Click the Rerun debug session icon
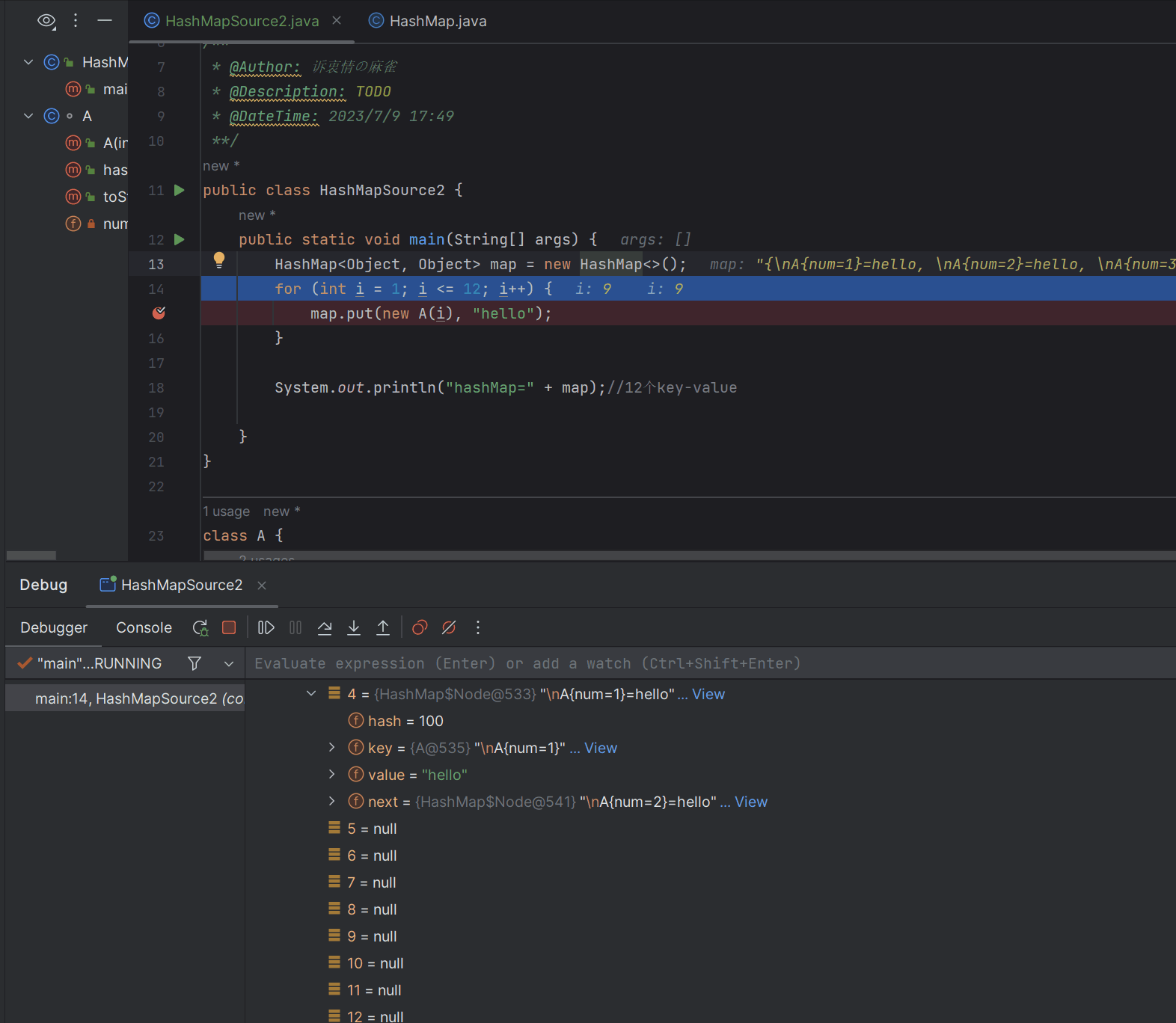The image size is (1176, 1023). point(200,628)
